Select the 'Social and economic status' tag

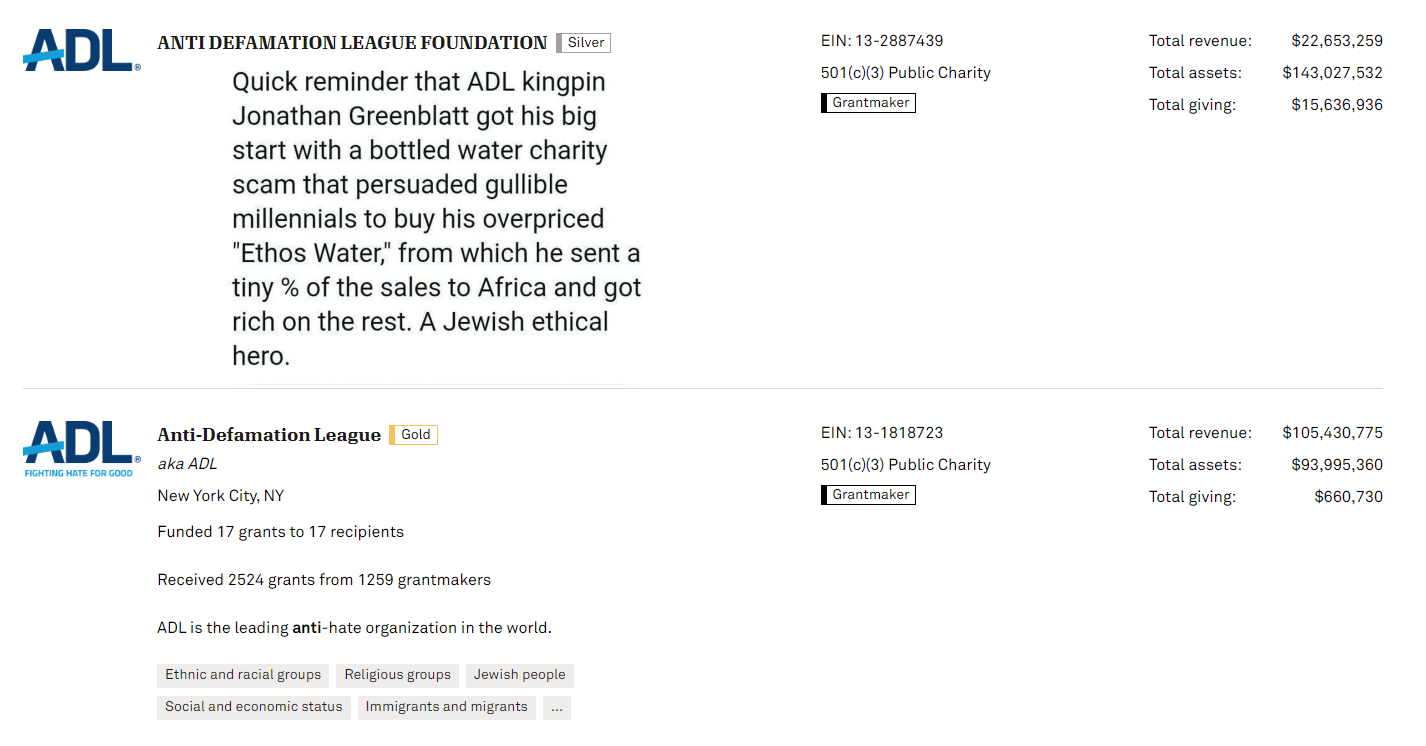254,707
